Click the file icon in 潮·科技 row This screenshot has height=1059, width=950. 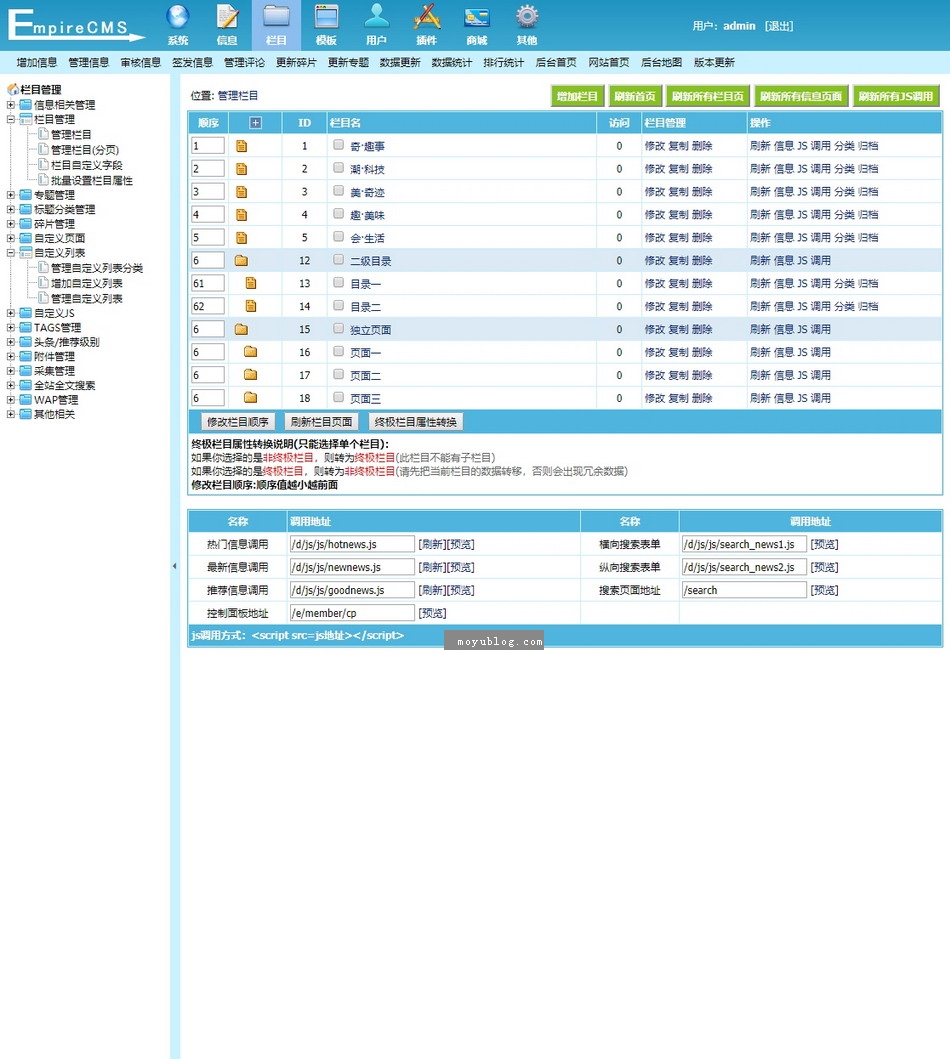click(x=242, y=169)
